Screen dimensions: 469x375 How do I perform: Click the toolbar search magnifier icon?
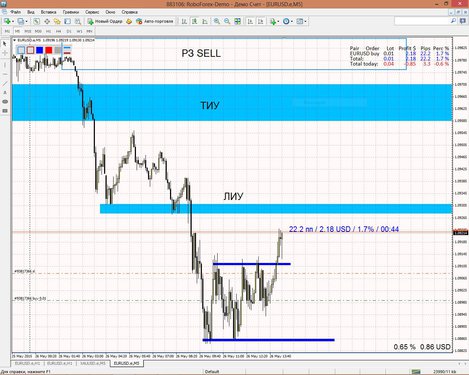tap(453, 21)
